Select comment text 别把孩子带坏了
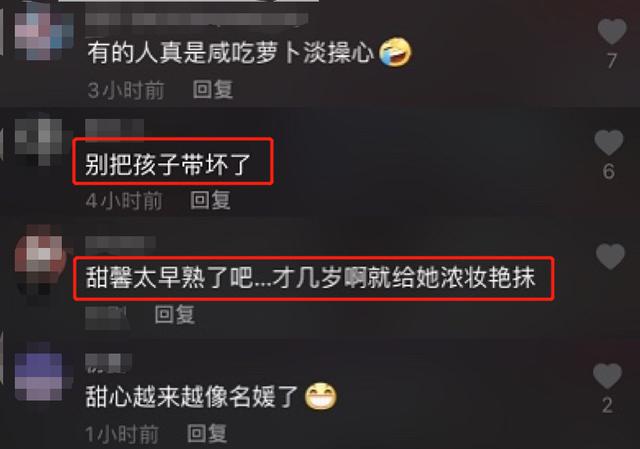Image resolution: width=640 pixels, height=449 pixels. click(x=167, y=164)
